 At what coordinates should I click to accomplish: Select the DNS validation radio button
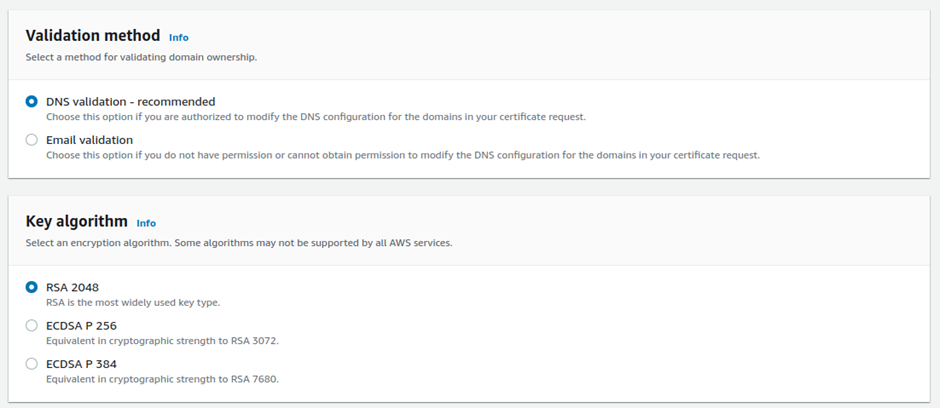point(31,102)
